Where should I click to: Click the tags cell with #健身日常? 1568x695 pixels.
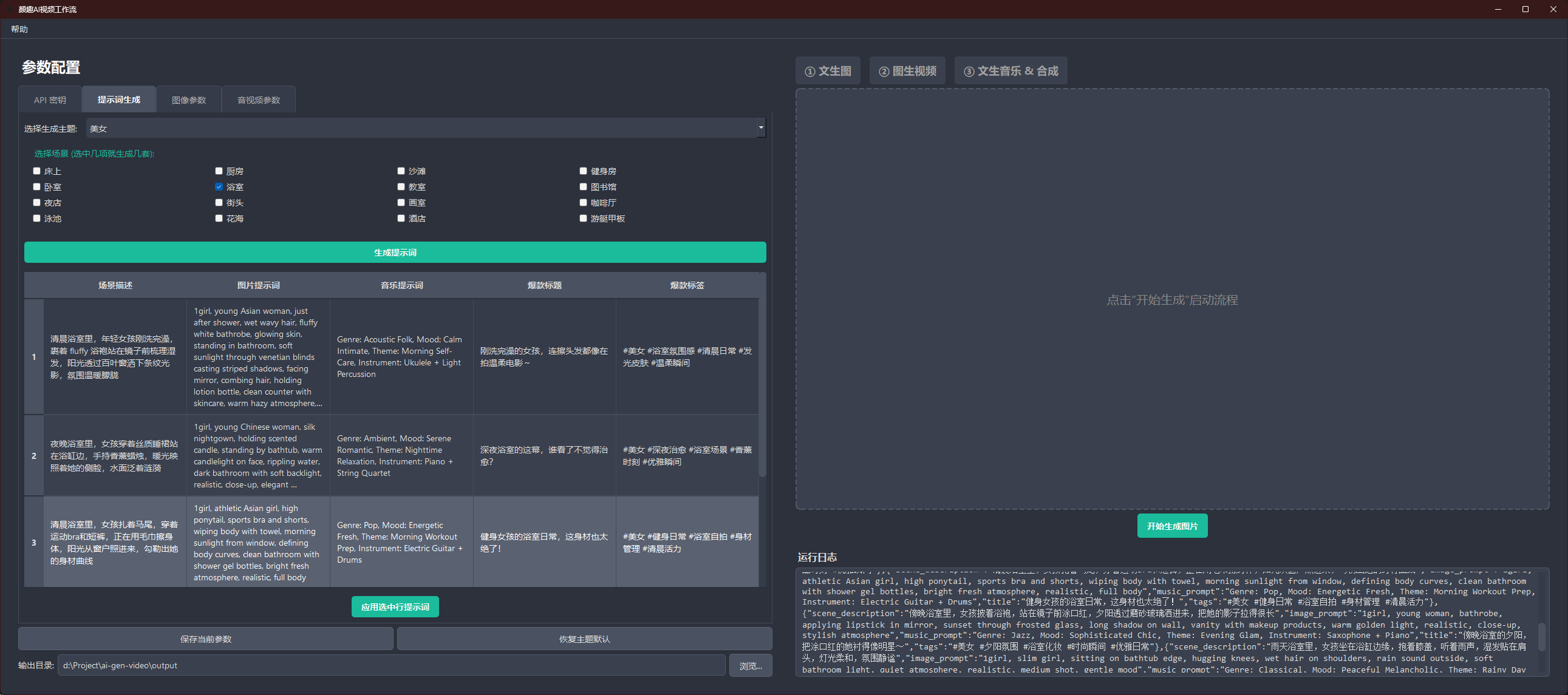pyautogui.click(x=687, y=542)
